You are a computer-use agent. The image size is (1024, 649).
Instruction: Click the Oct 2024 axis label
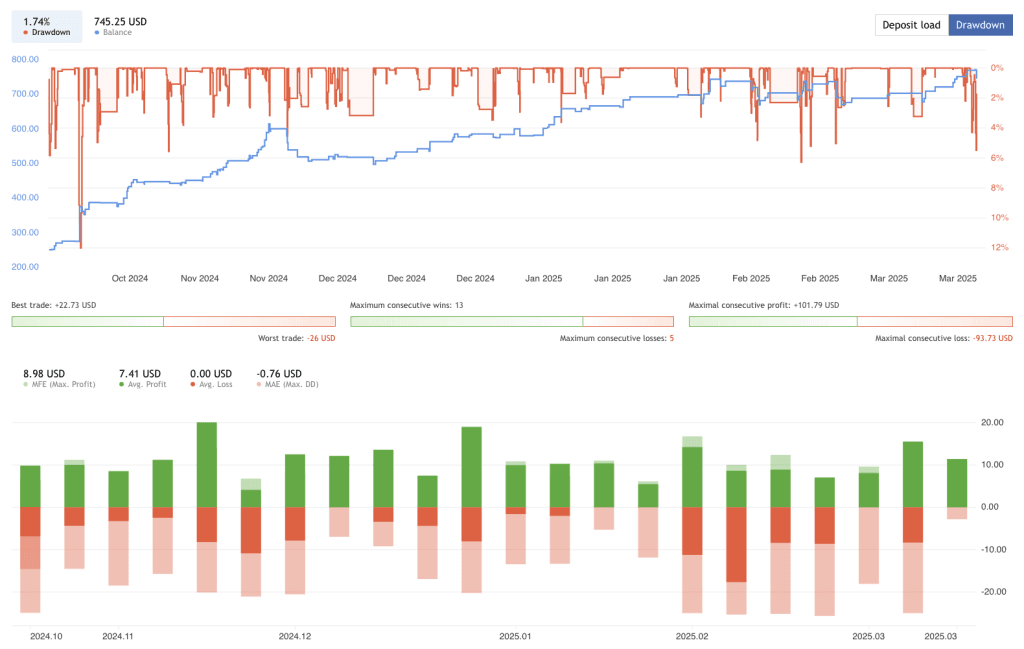(x=130, y=278)
